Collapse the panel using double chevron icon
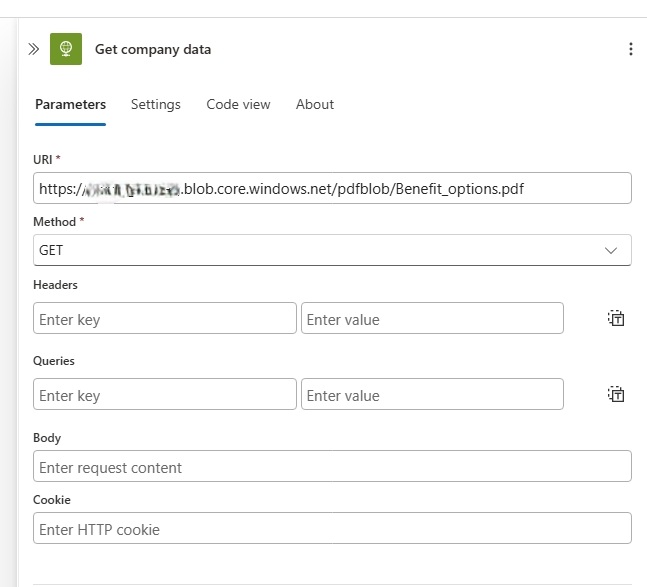This screenshot has height=587, width=647. (33, 49)
